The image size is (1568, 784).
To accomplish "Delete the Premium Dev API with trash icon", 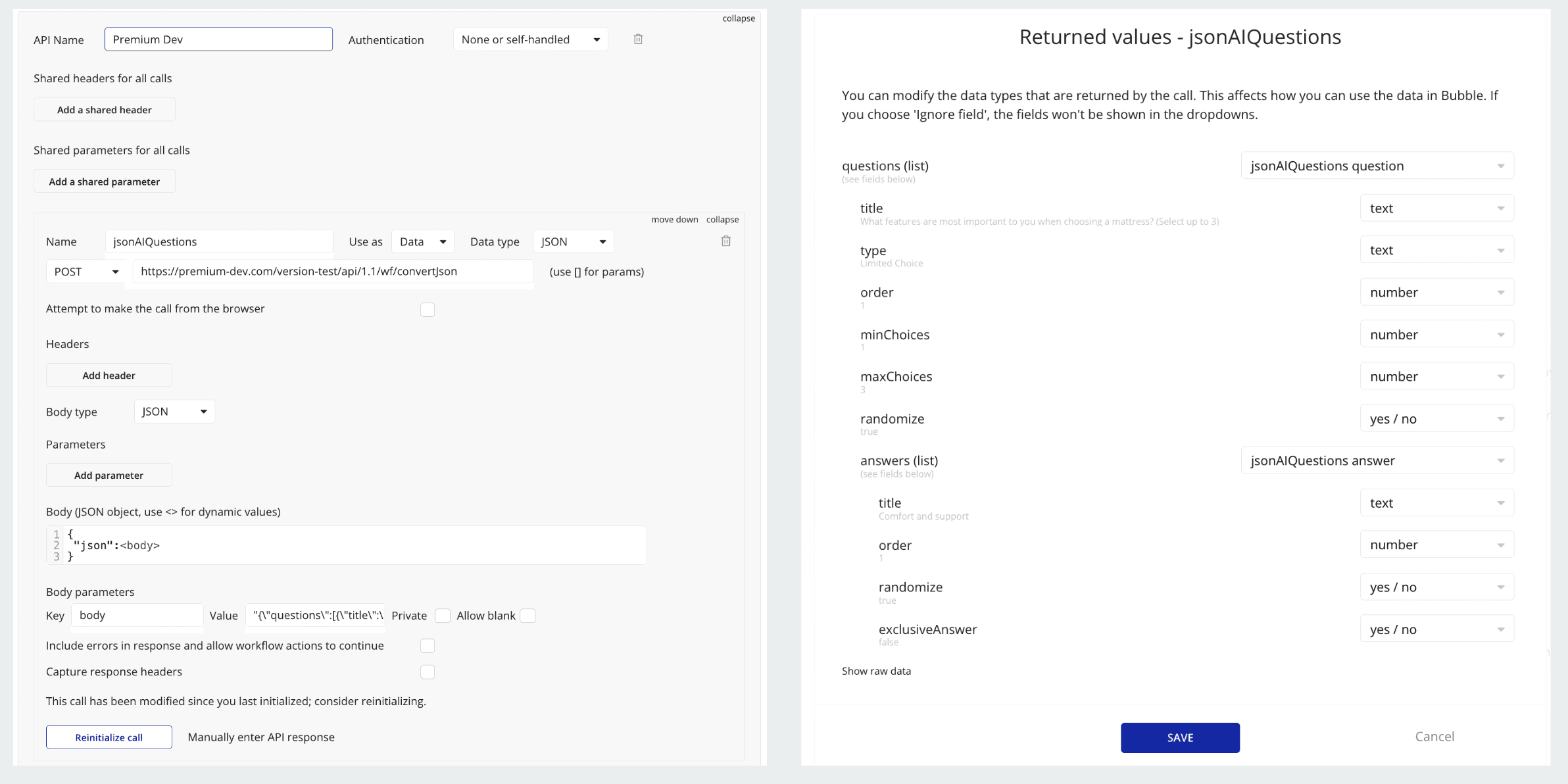I will coord(638,39).
